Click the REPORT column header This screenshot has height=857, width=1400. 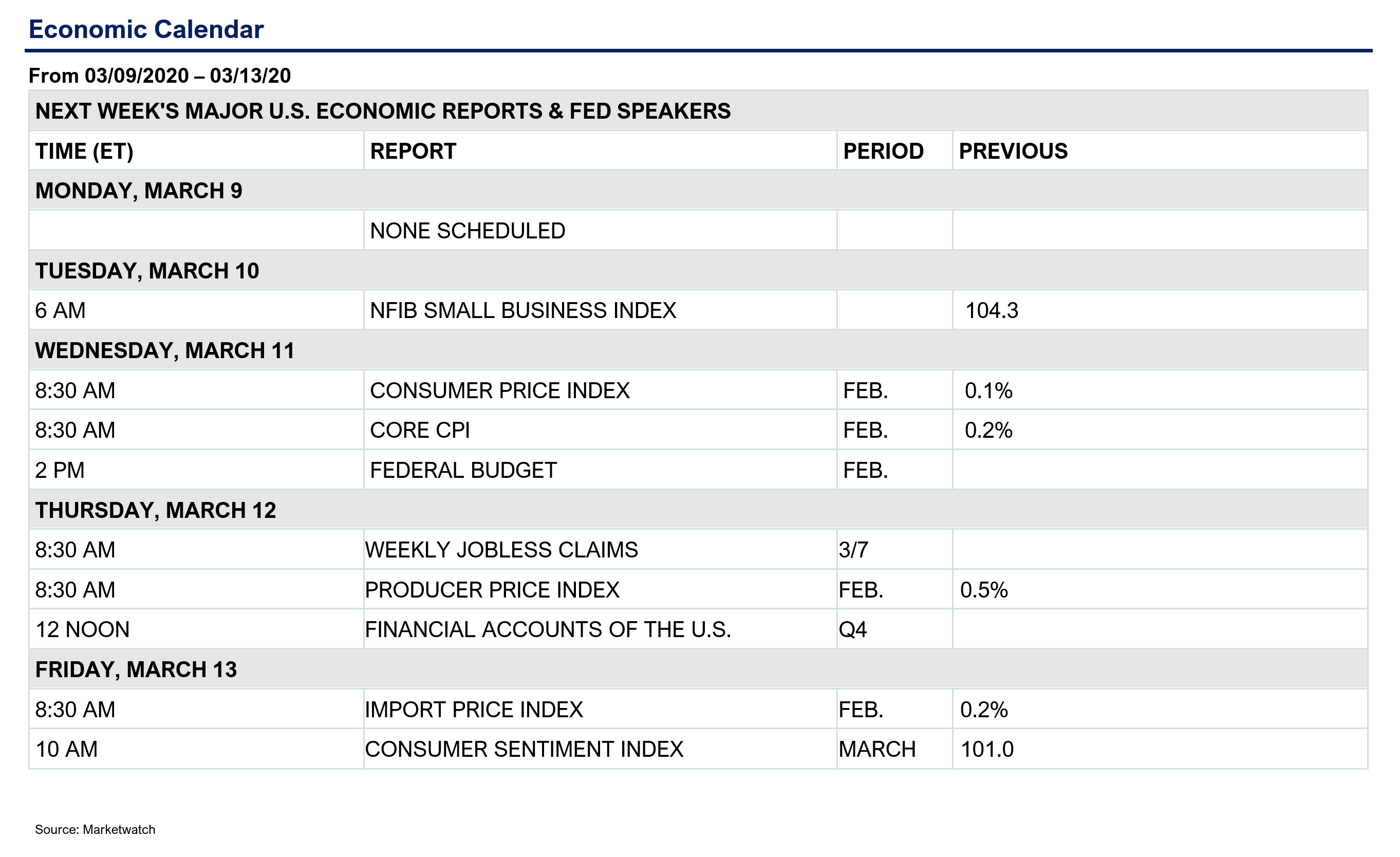click(x=413, y=151)
